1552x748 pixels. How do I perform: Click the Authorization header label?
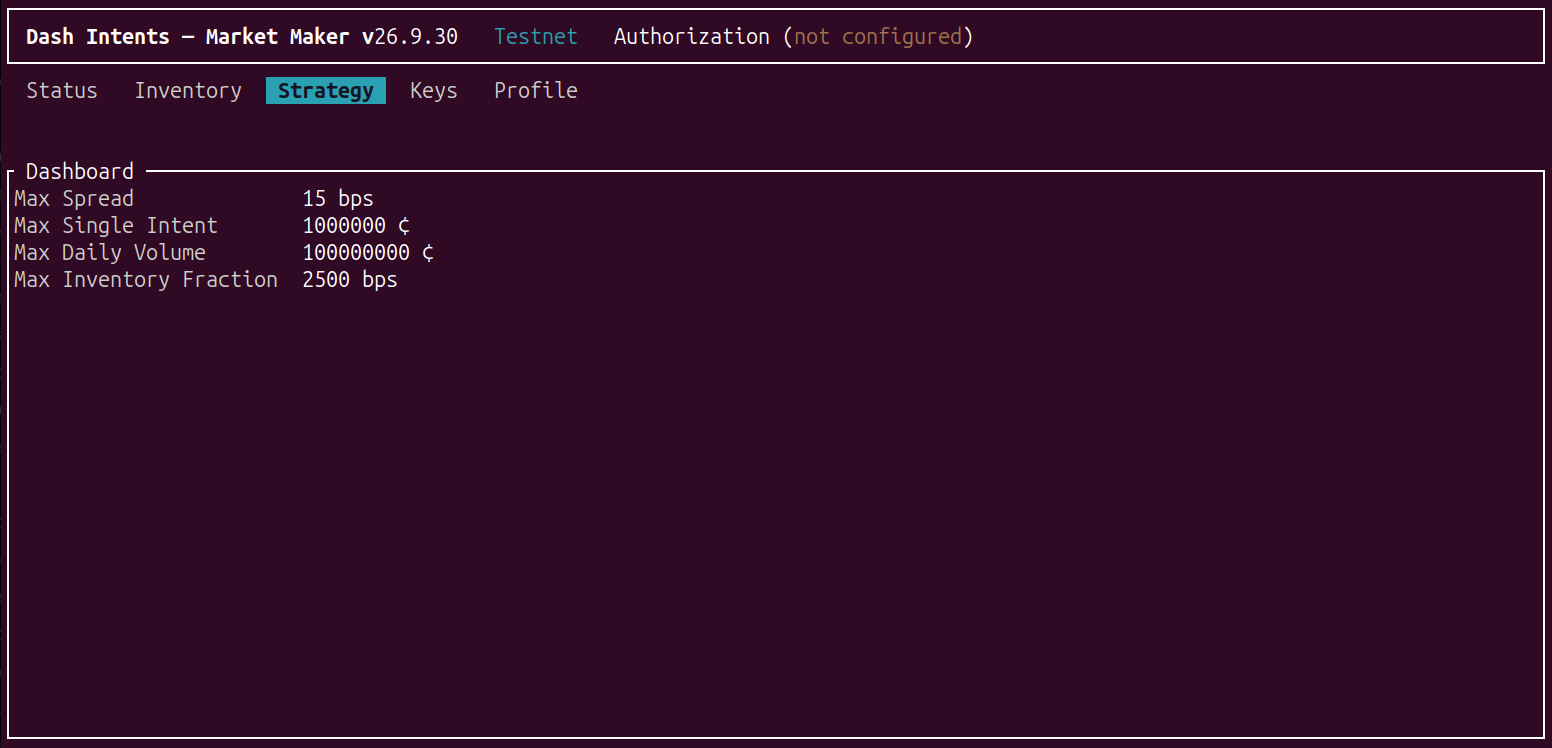pos(692,37)
